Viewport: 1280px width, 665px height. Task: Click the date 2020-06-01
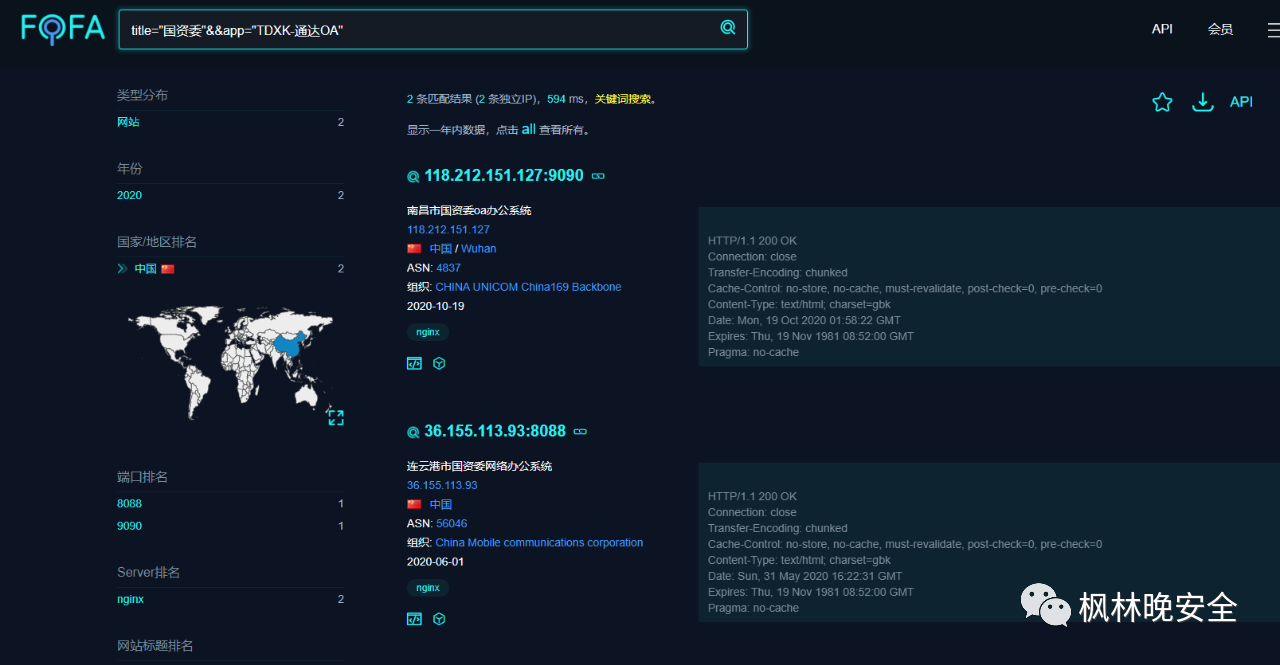pos(435,562)
